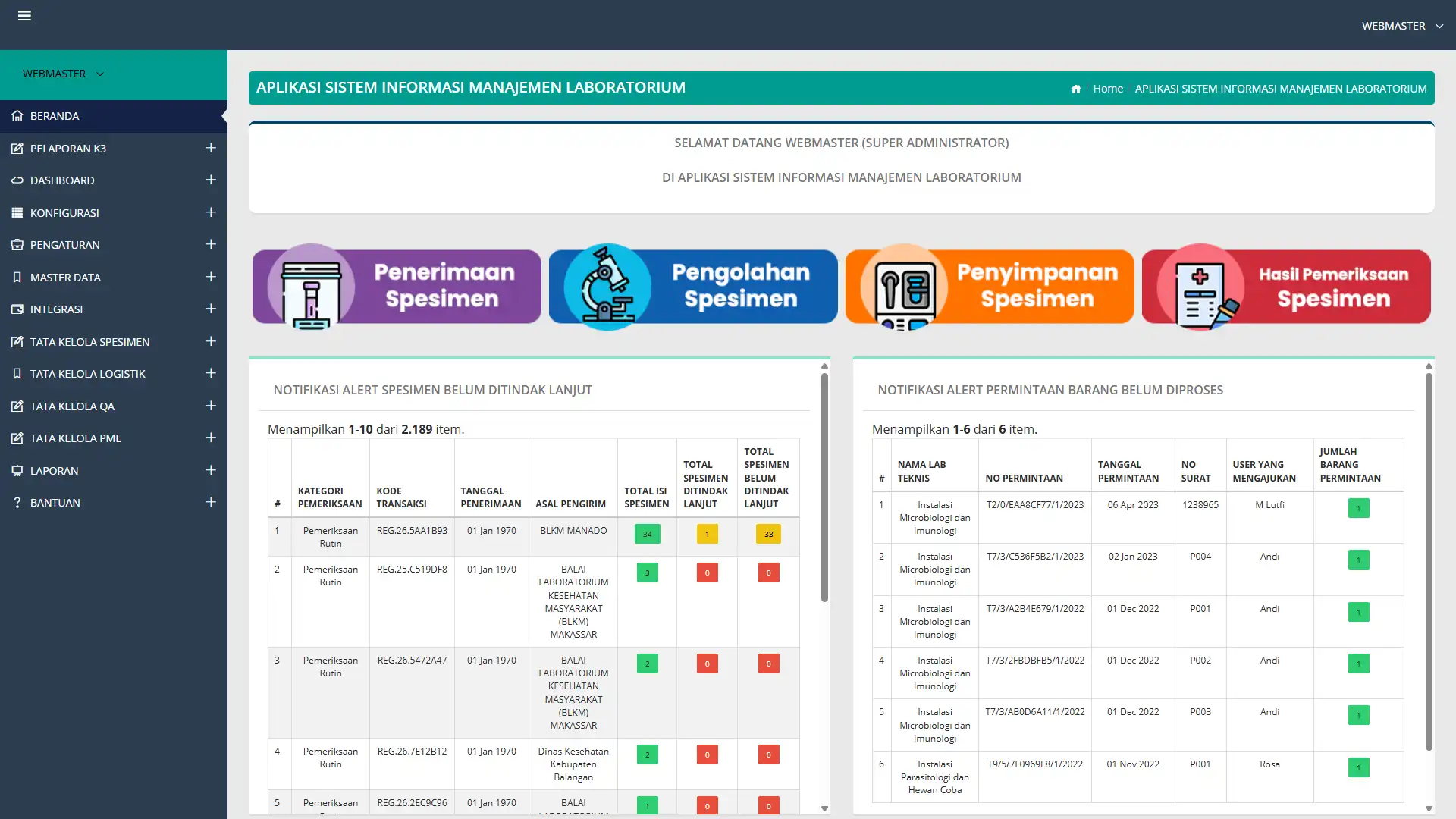Click the hamburger menu icon
The width and height of the screenshot is (1456, 819).
[x=24, y=15]
